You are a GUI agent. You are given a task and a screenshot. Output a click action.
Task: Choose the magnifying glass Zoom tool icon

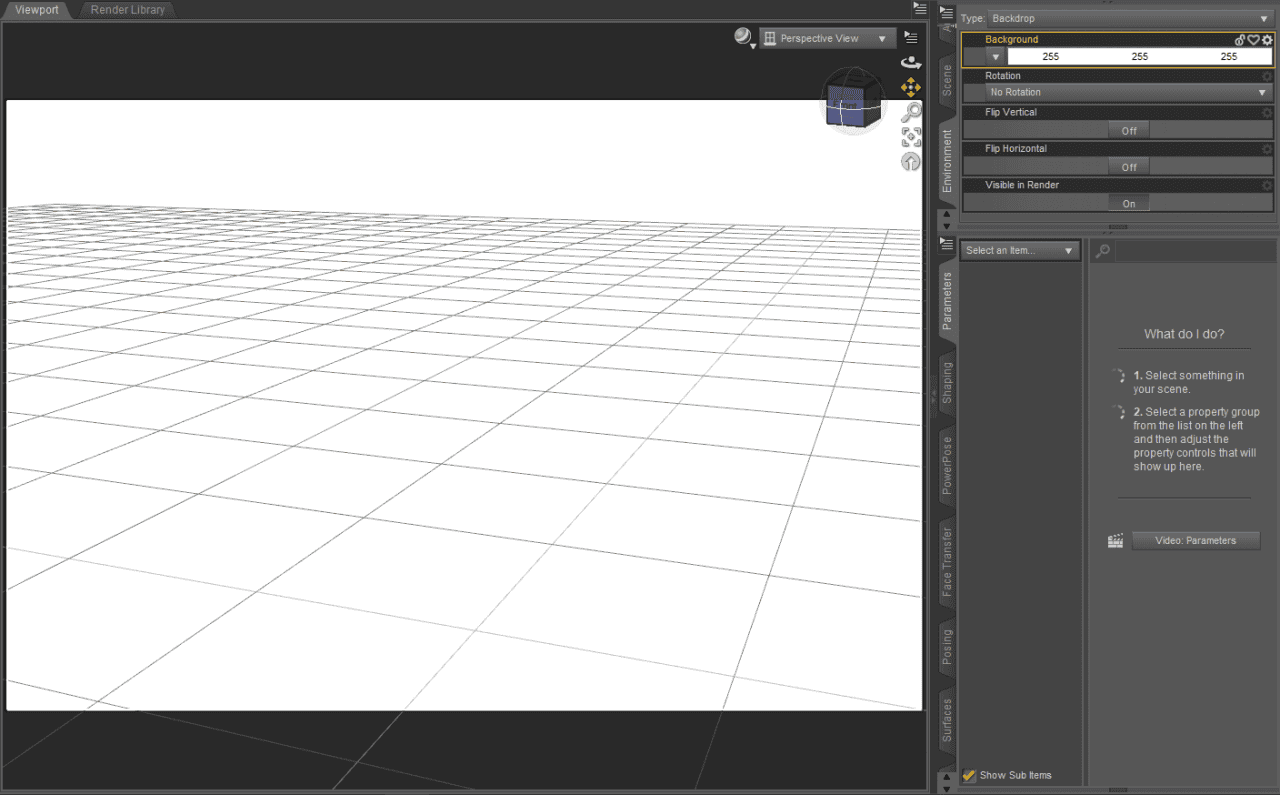point(911,112)
